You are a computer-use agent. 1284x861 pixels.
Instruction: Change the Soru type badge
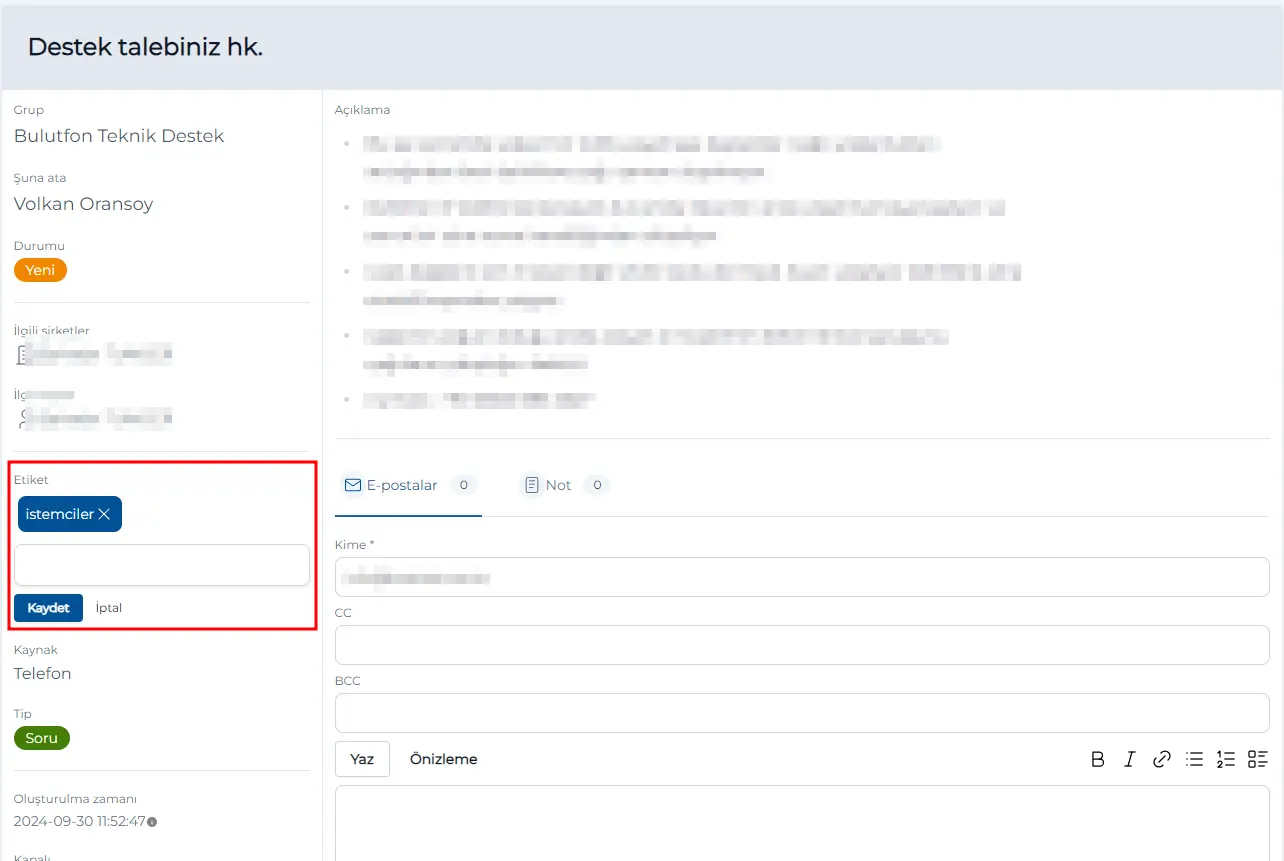(x=42, y=738)
